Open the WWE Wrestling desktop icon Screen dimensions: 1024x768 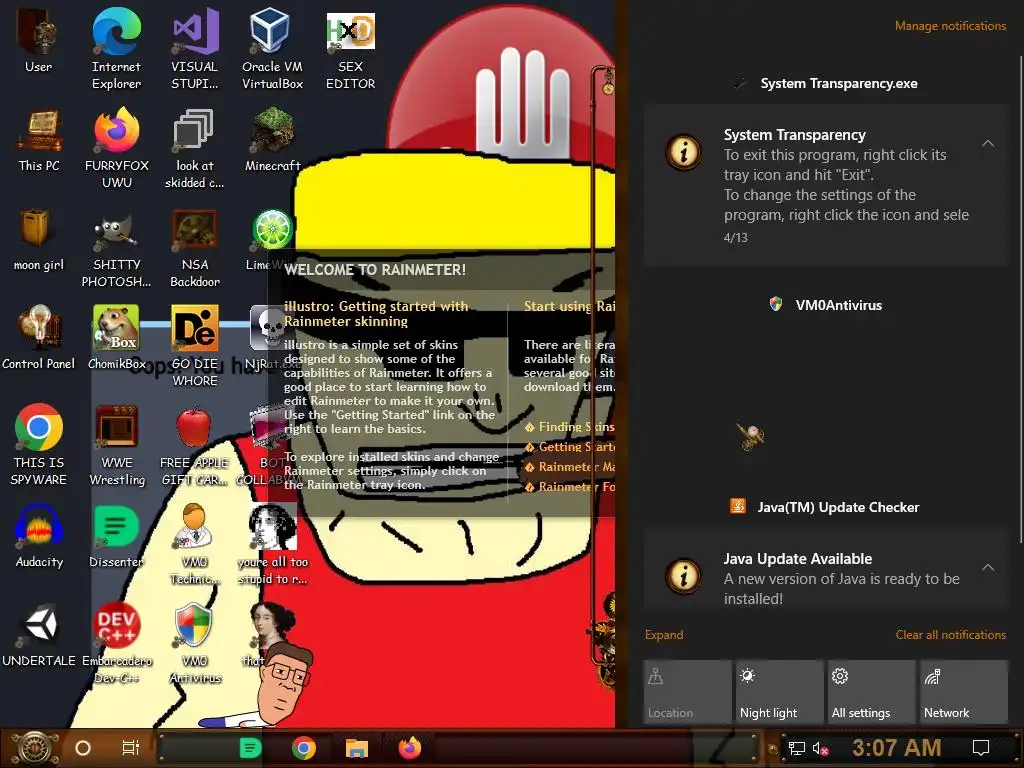[117, 445]
